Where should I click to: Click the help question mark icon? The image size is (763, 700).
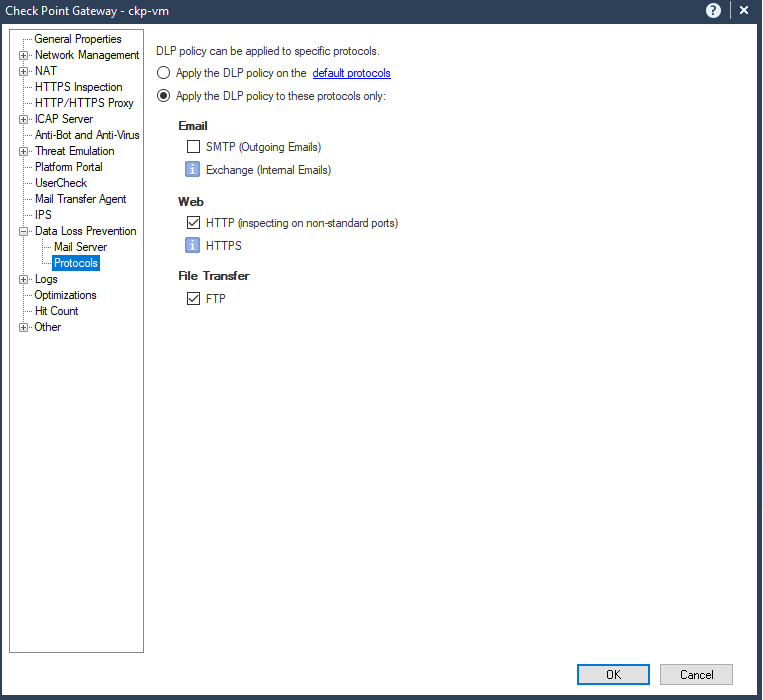[713, 10]
